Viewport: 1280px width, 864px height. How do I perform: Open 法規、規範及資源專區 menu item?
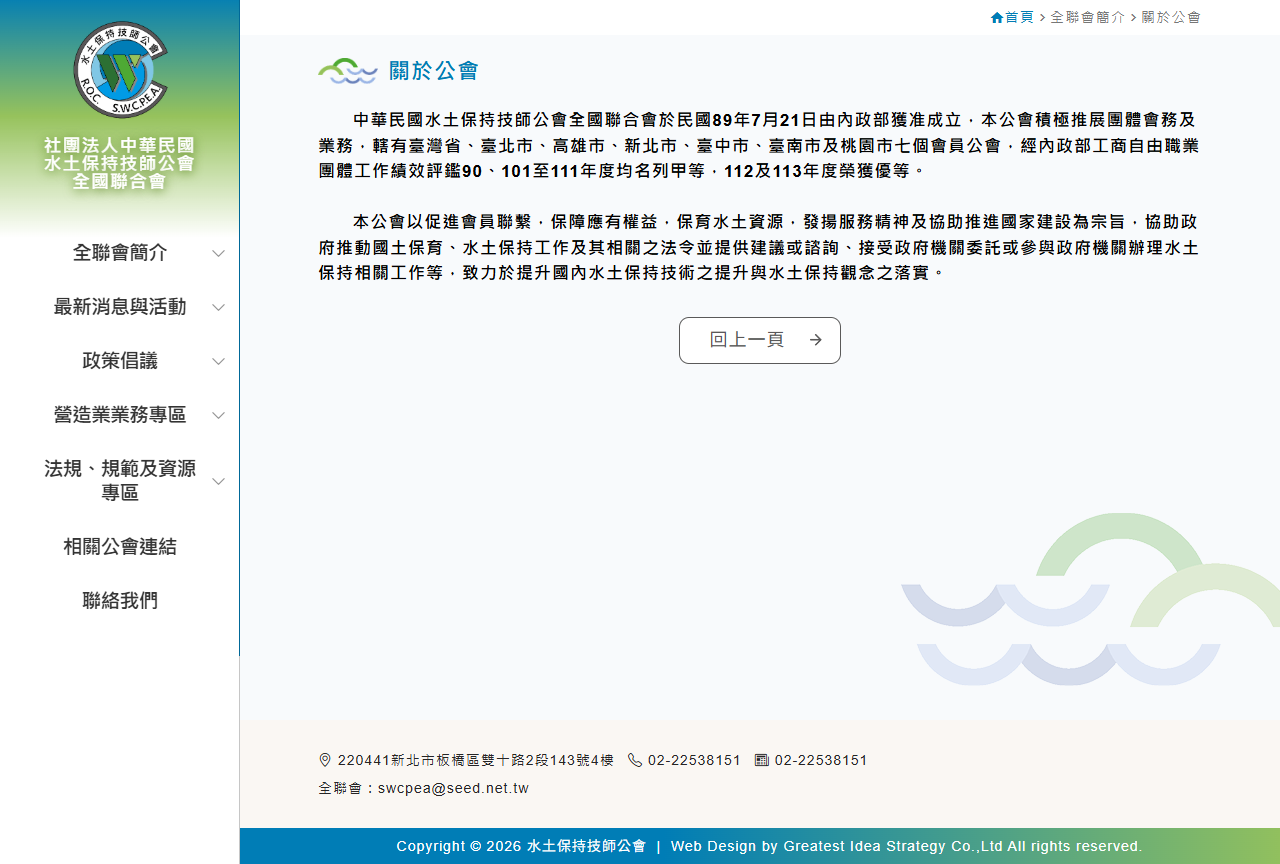(120, 481)
